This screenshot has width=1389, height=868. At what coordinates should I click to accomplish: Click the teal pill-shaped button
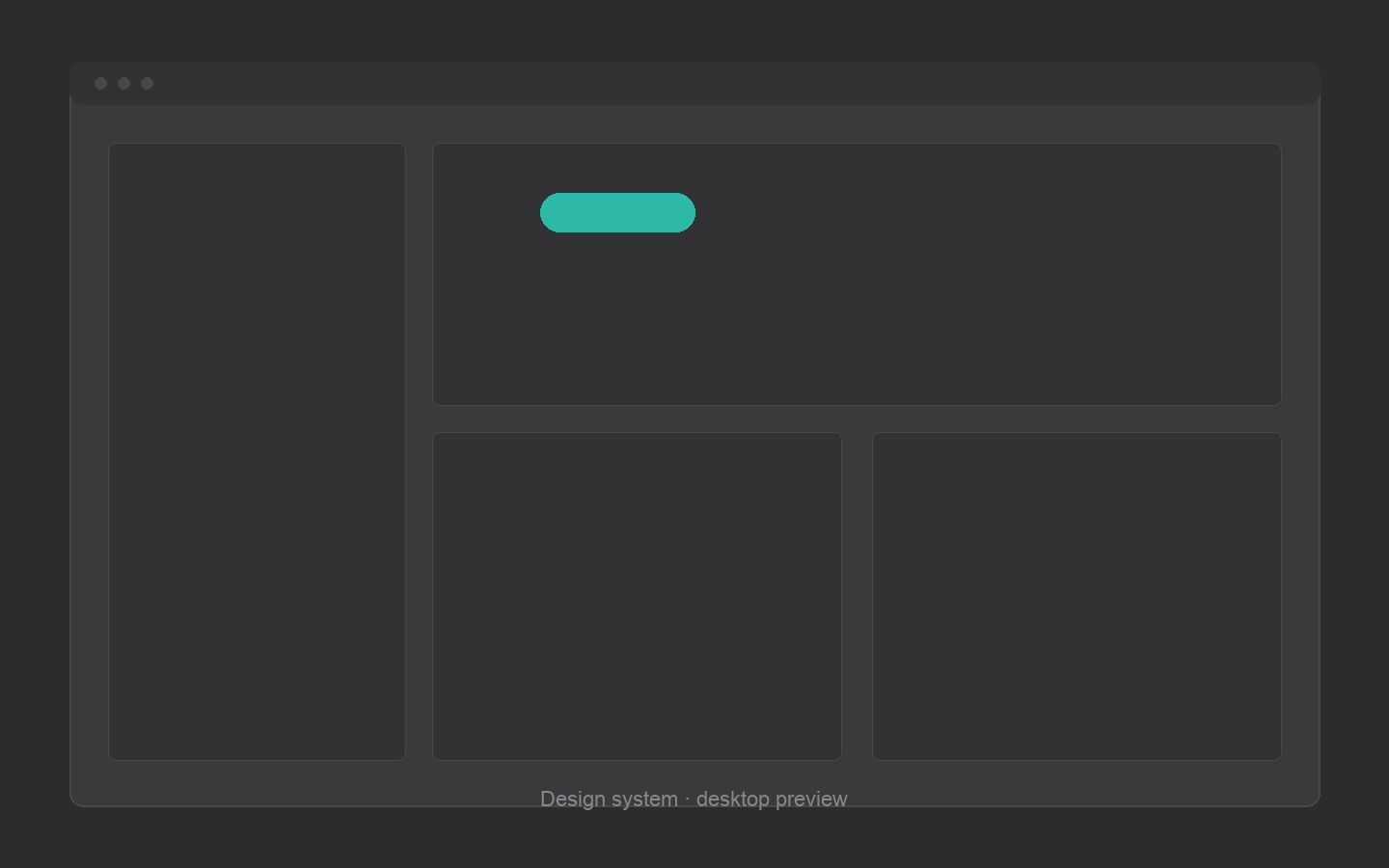[x=617, y=212]
